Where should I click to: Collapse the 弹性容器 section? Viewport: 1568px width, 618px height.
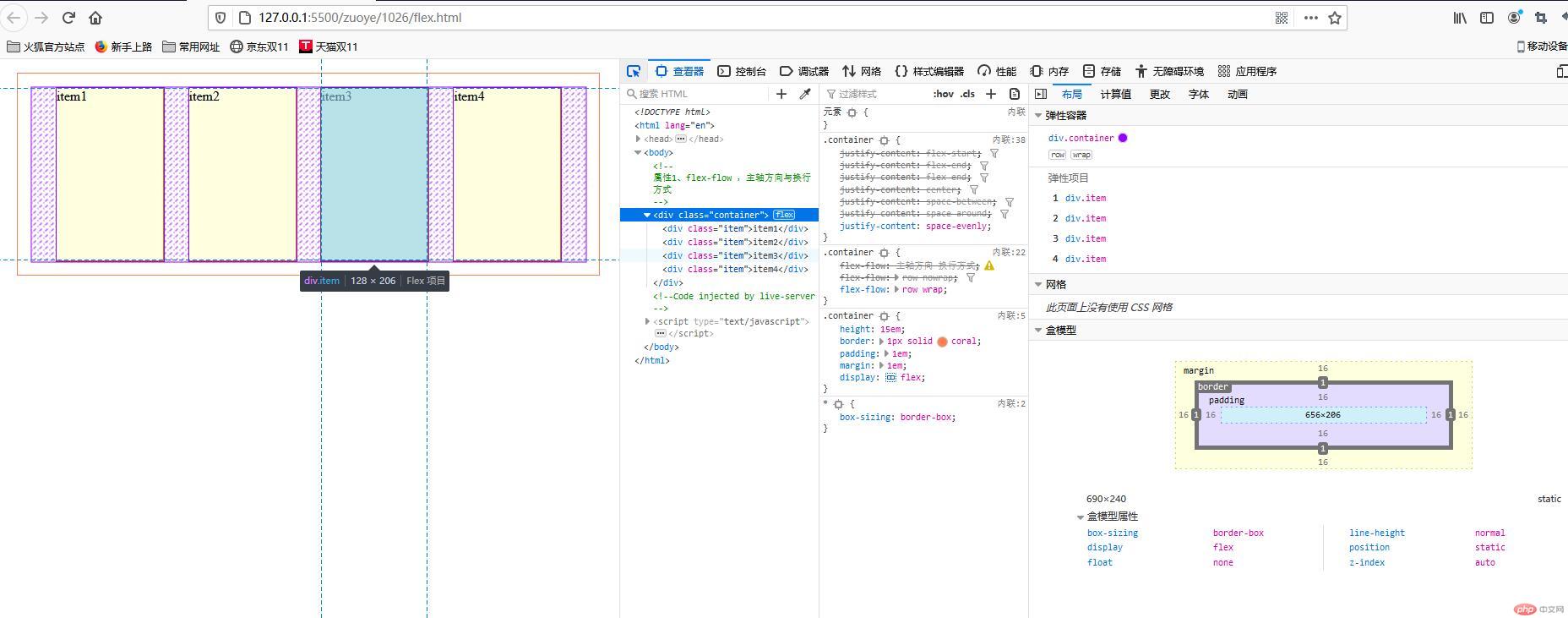pos(1038,116)
